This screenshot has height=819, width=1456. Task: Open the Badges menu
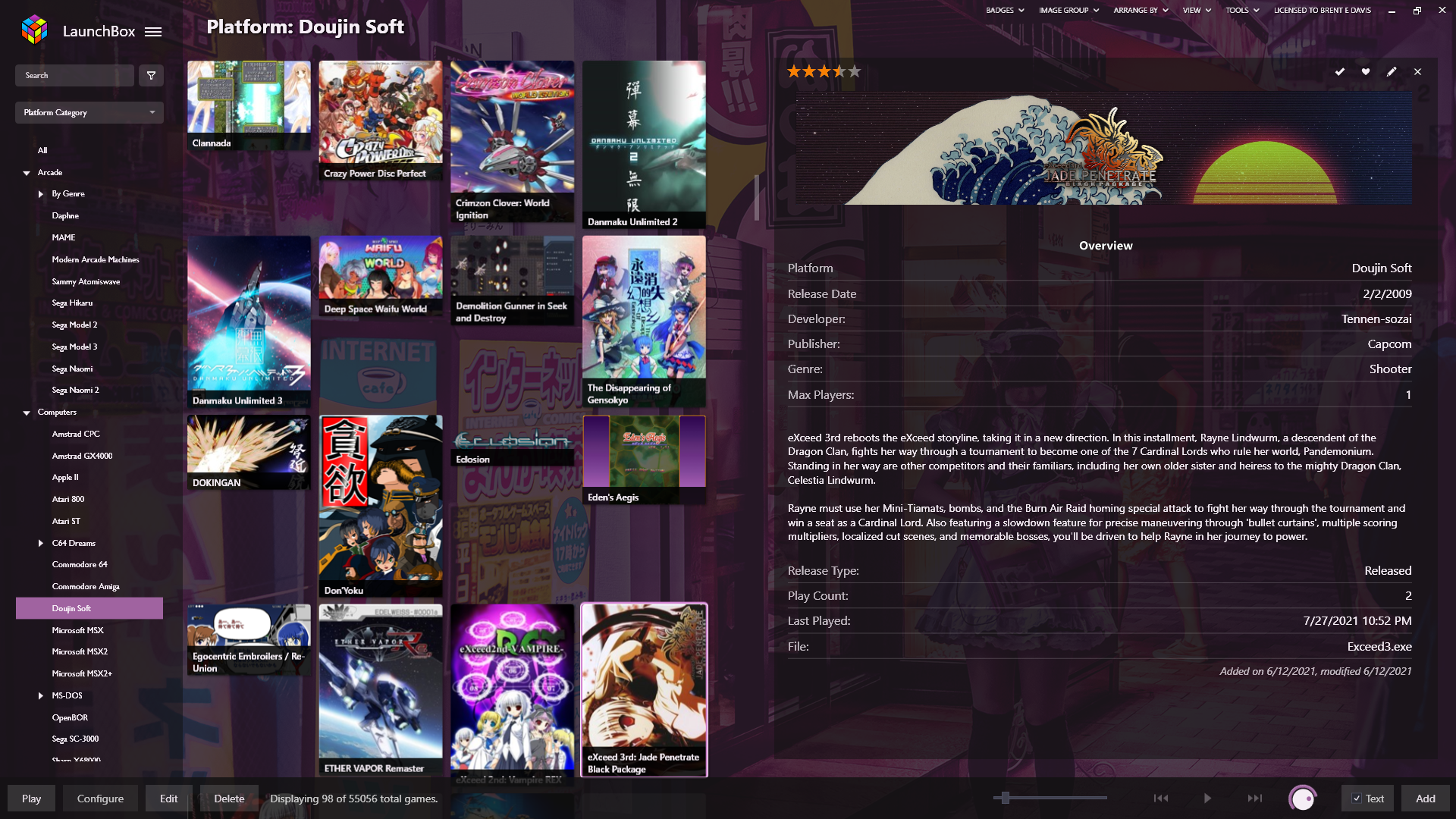point(1005,11)
